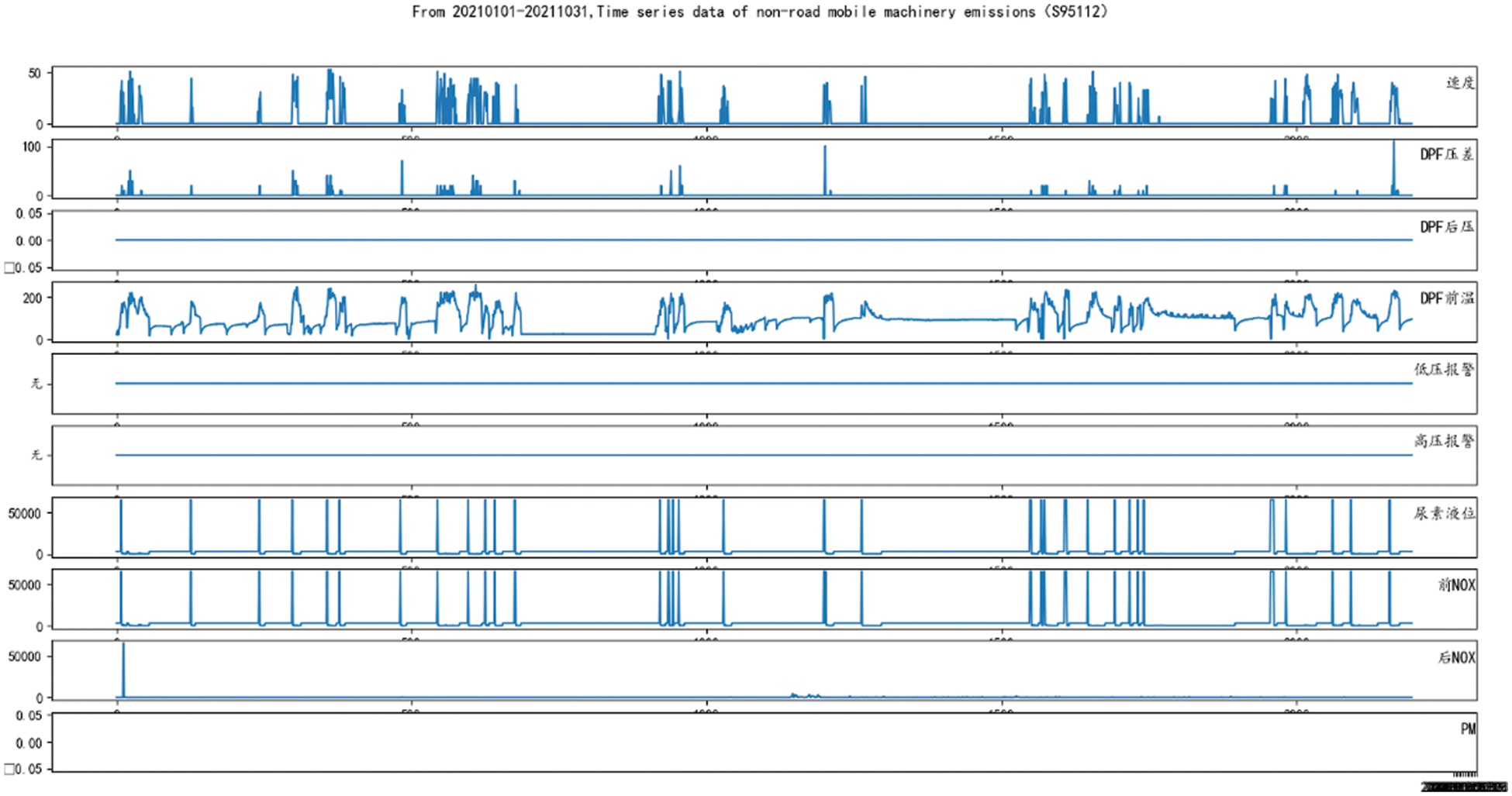Select the 速度 subplot label
Screen dimensions: 1512x796
1459,83
